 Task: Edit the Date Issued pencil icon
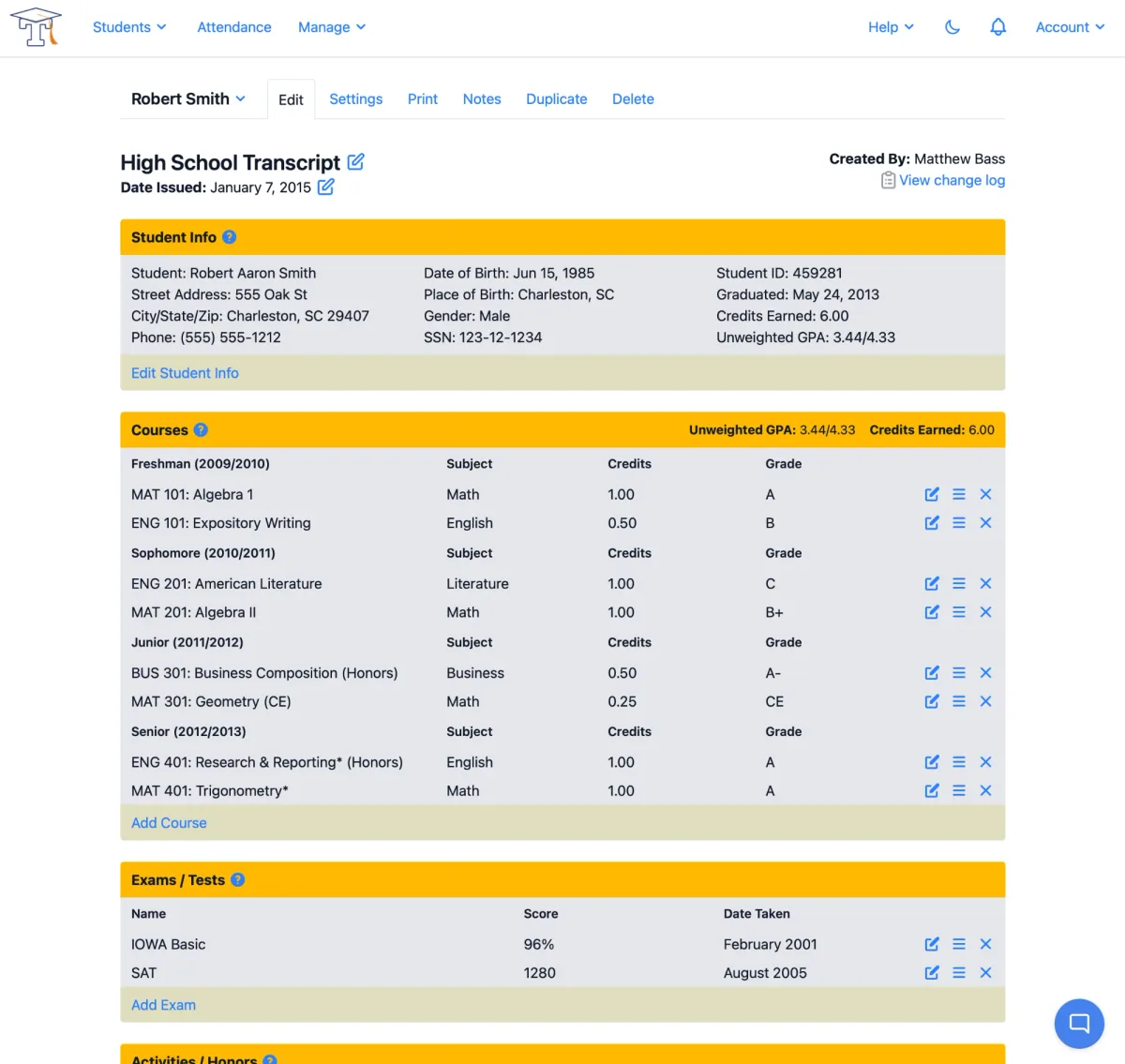[x=325, y=187]
